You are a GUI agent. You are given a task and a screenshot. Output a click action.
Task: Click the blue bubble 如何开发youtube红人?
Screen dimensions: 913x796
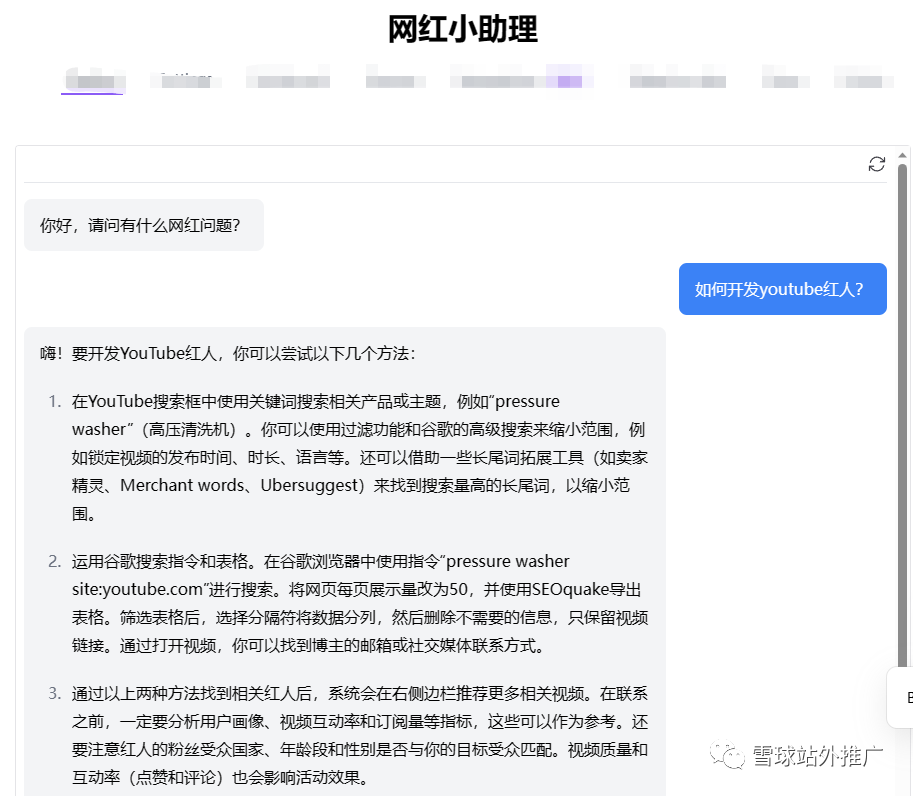coord(783,289)
